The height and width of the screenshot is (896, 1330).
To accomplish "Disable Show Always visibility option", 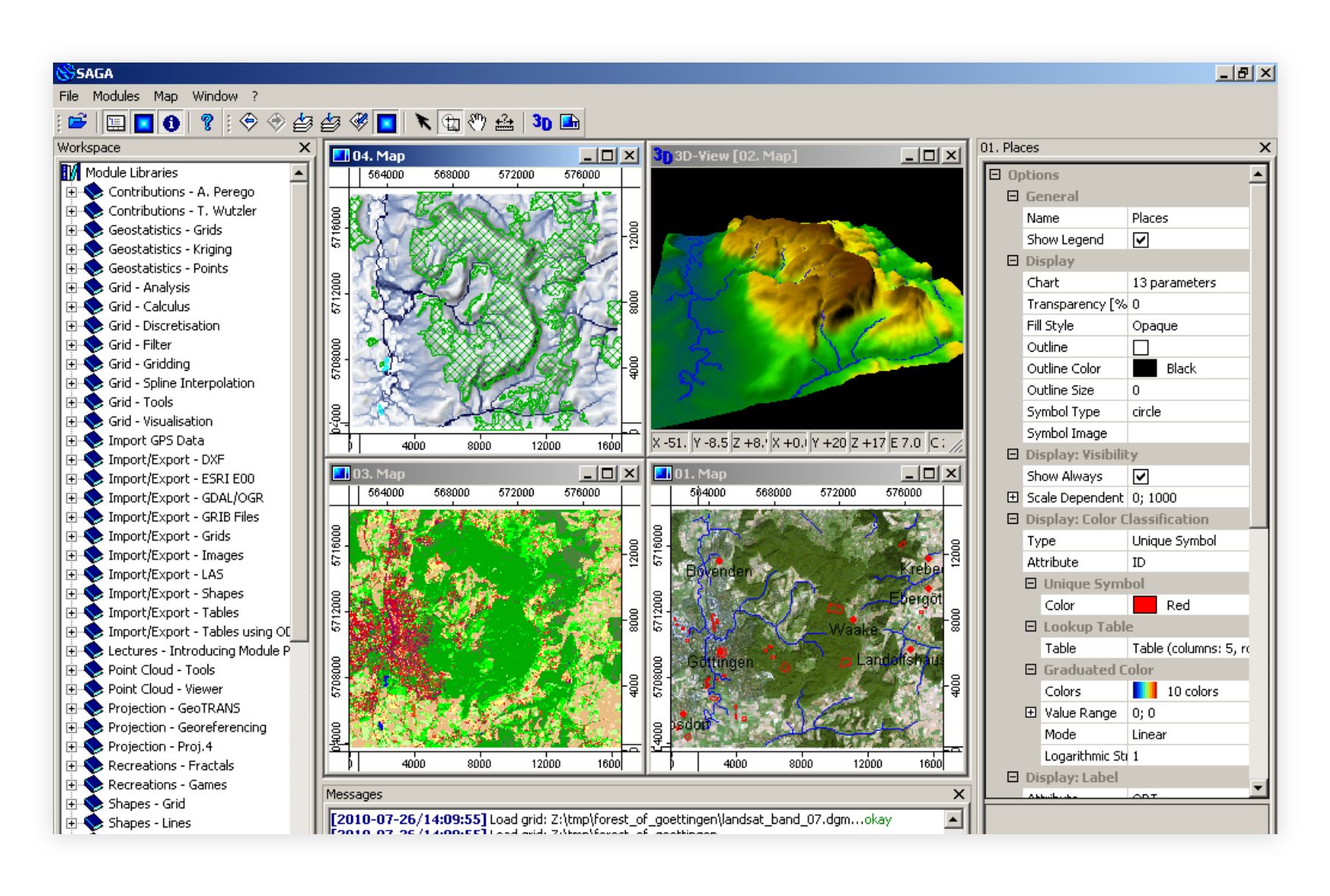I will [1139, 476].
